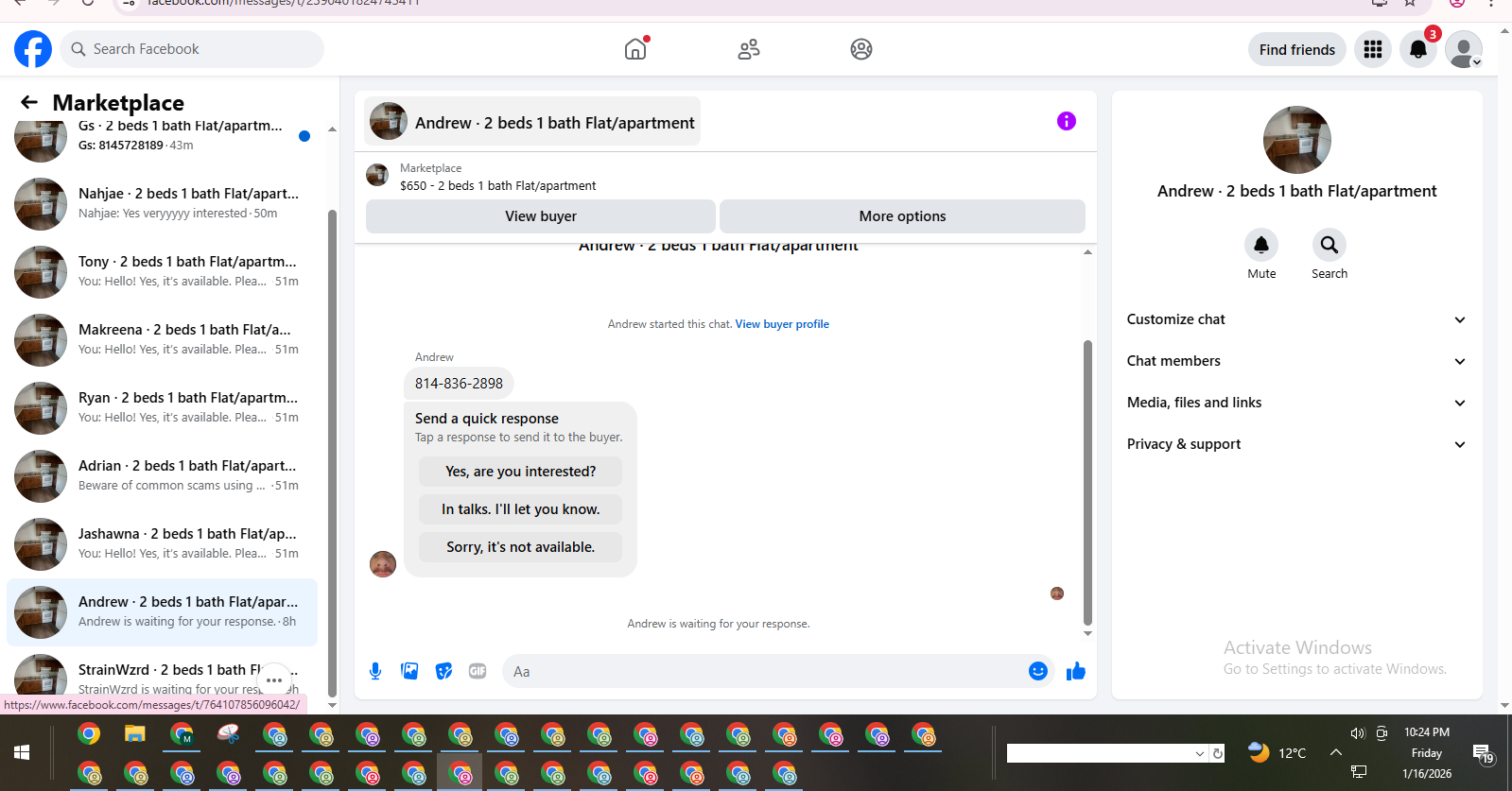
Task: Click the conversation list scrollbar
Action: 332,454
